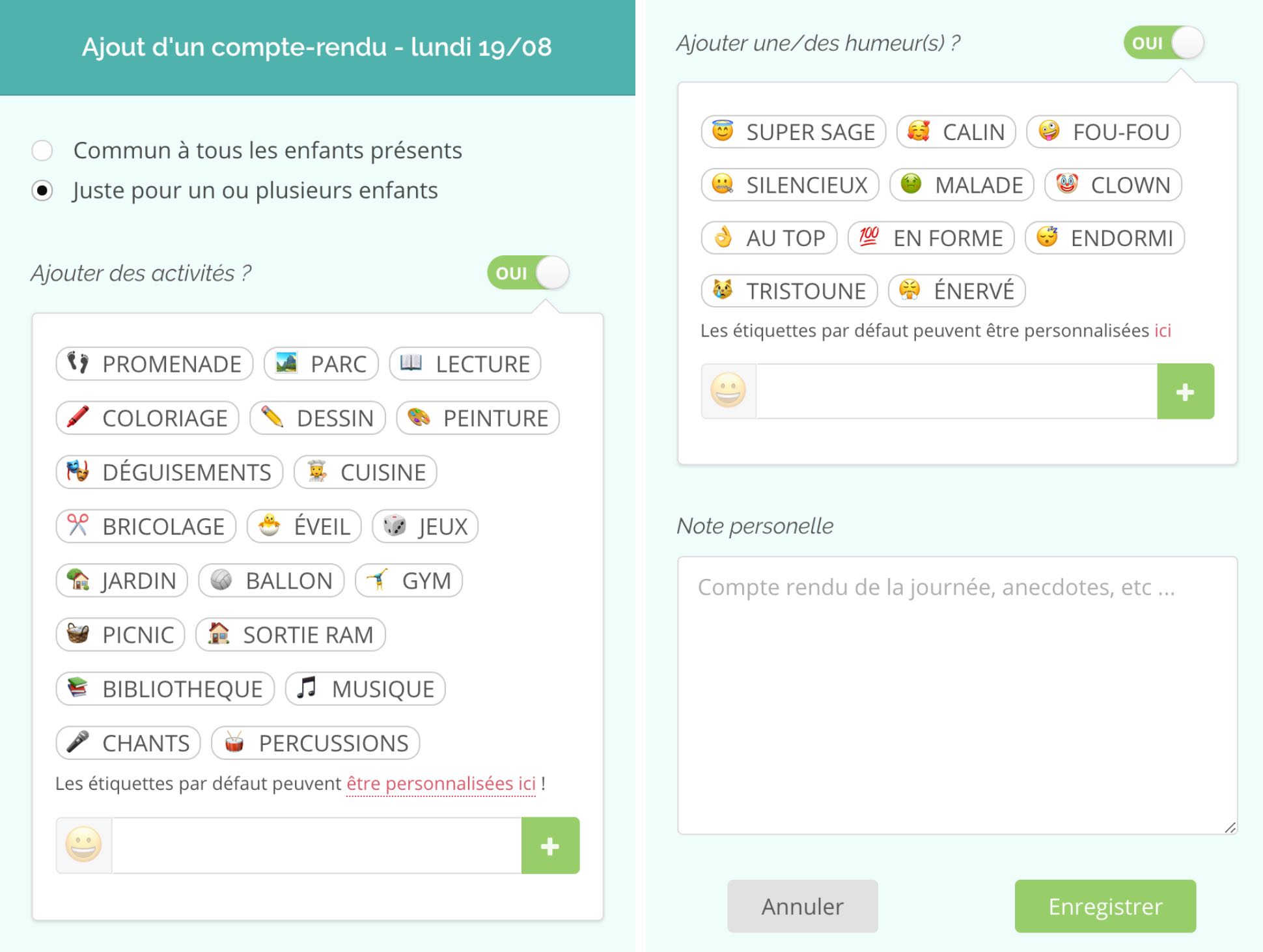Add custom activity with green plus button
The height and width of the screenshot is (952, 1263).
click(x=550, y=845)
